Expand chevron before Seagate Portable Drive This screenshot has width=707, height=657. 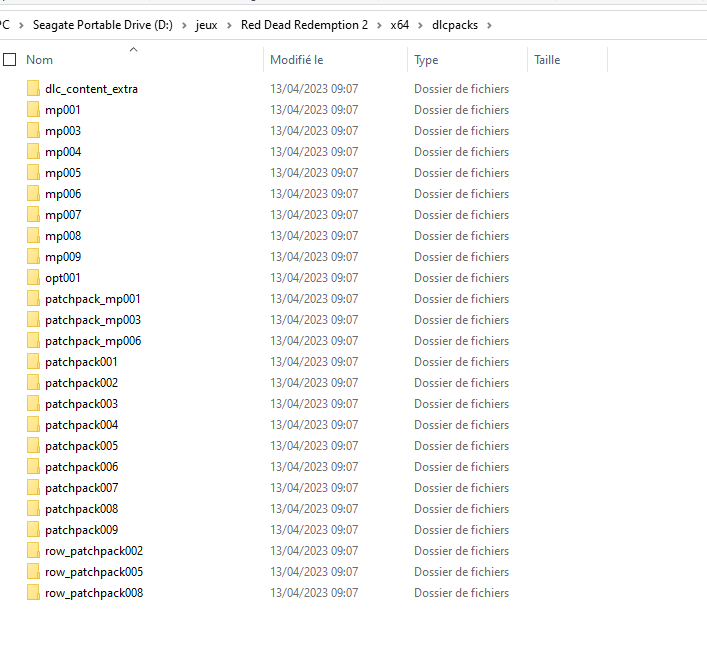coord(21,25)
